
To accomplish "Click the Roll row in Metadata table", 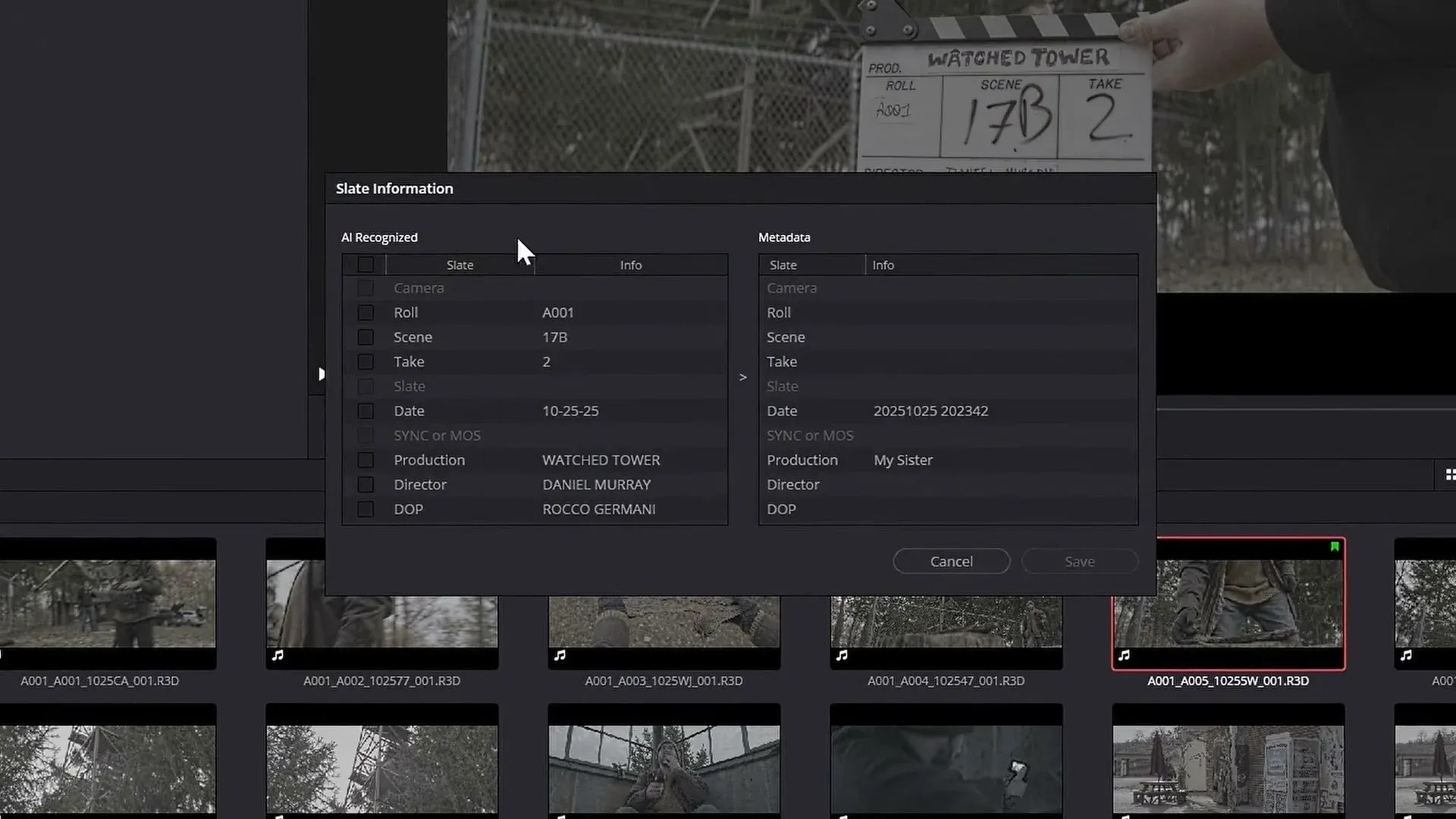I will tap(948, 312).
